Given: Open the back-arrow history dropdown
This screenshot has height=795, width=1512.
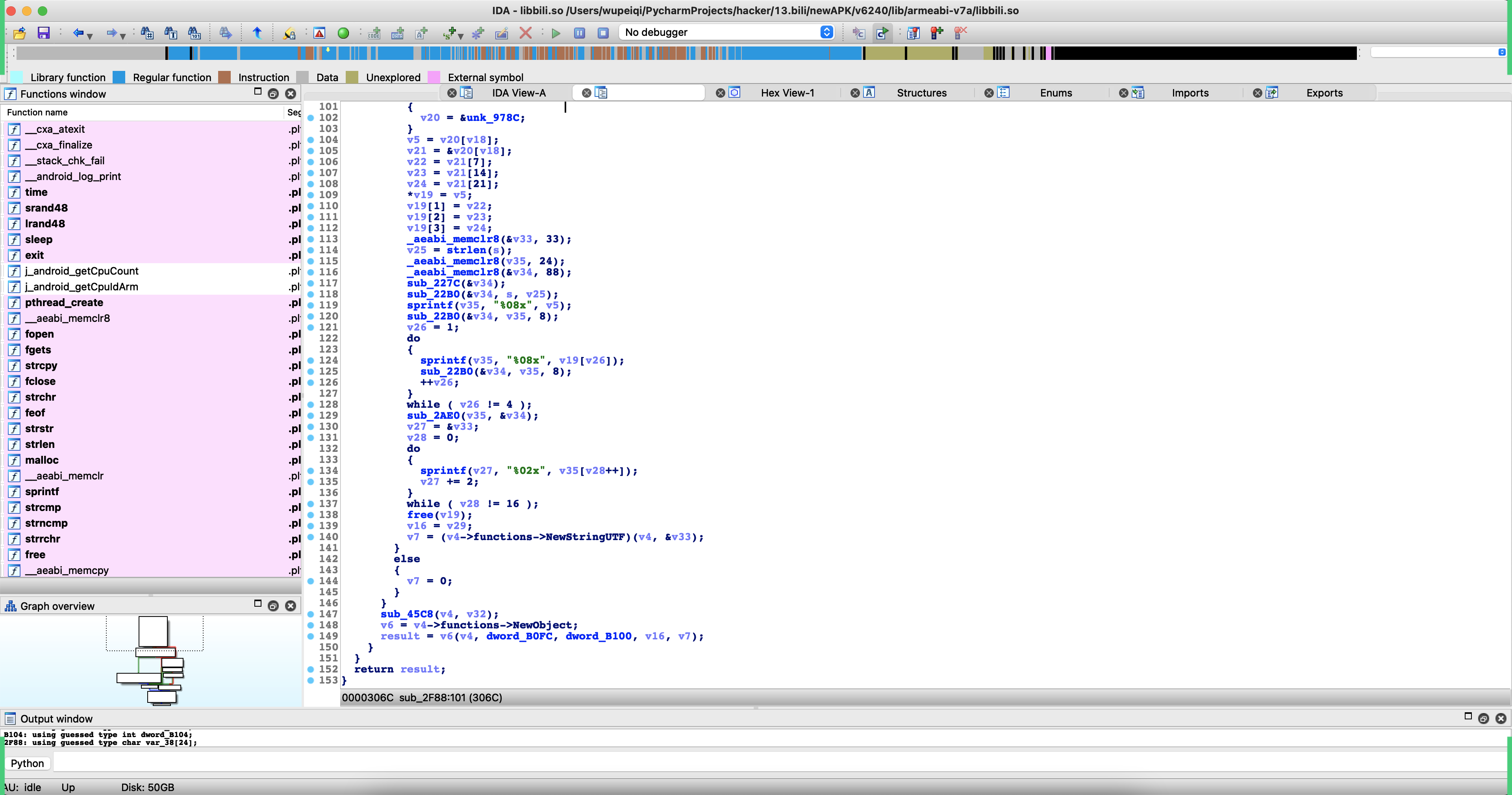Looking at the screenshot, I should (x=90, y=36).
